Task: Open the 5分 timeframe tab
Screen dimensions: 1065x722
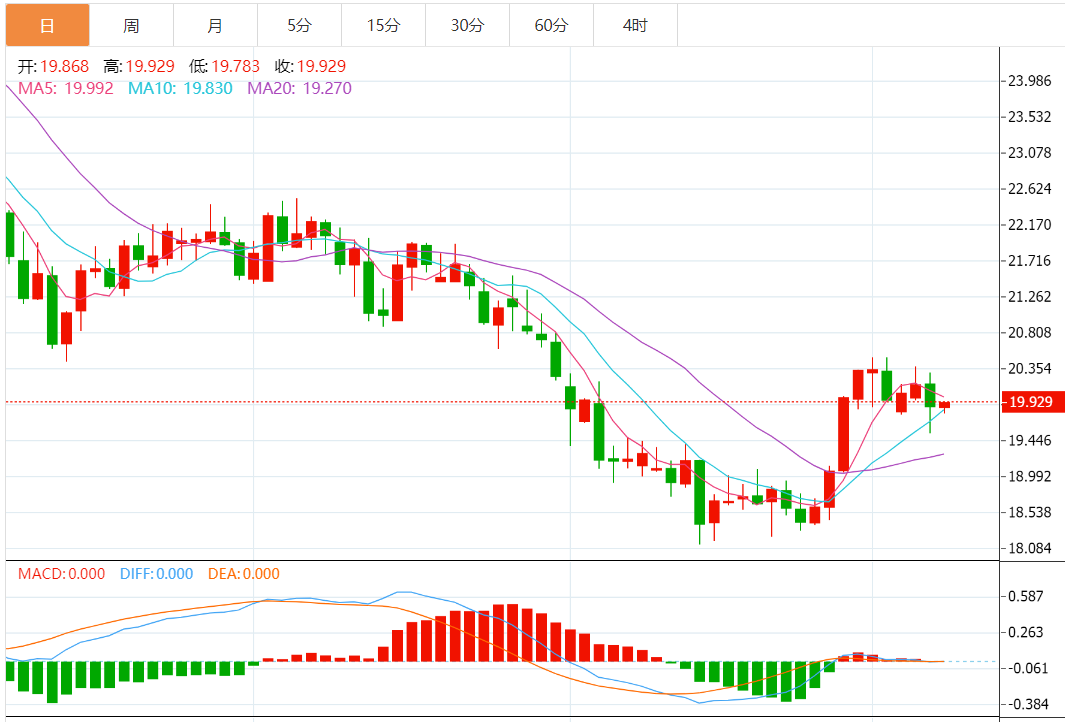Action: [x=300, y=26]
